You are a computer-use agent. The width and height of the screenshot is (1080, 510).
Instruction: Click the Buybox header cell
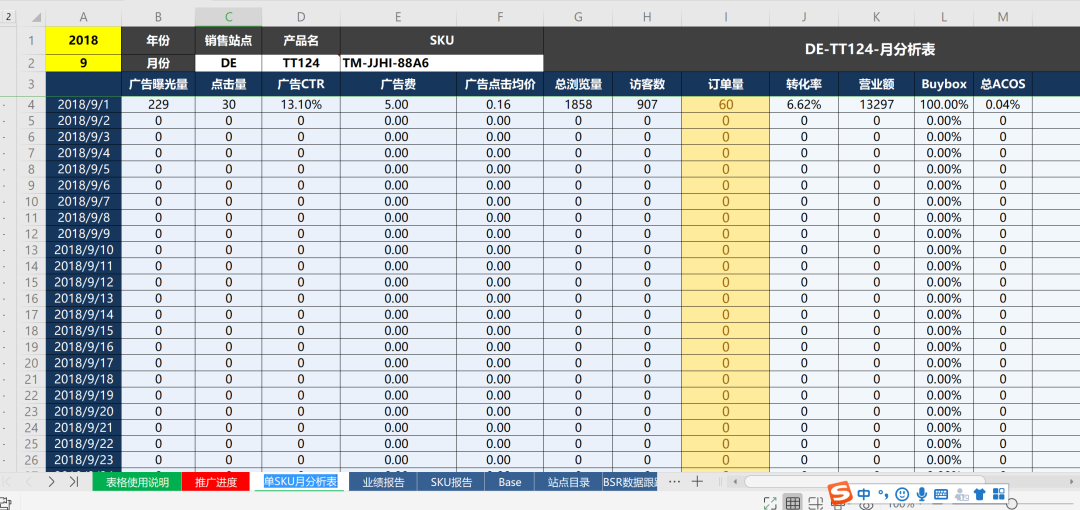944,84
